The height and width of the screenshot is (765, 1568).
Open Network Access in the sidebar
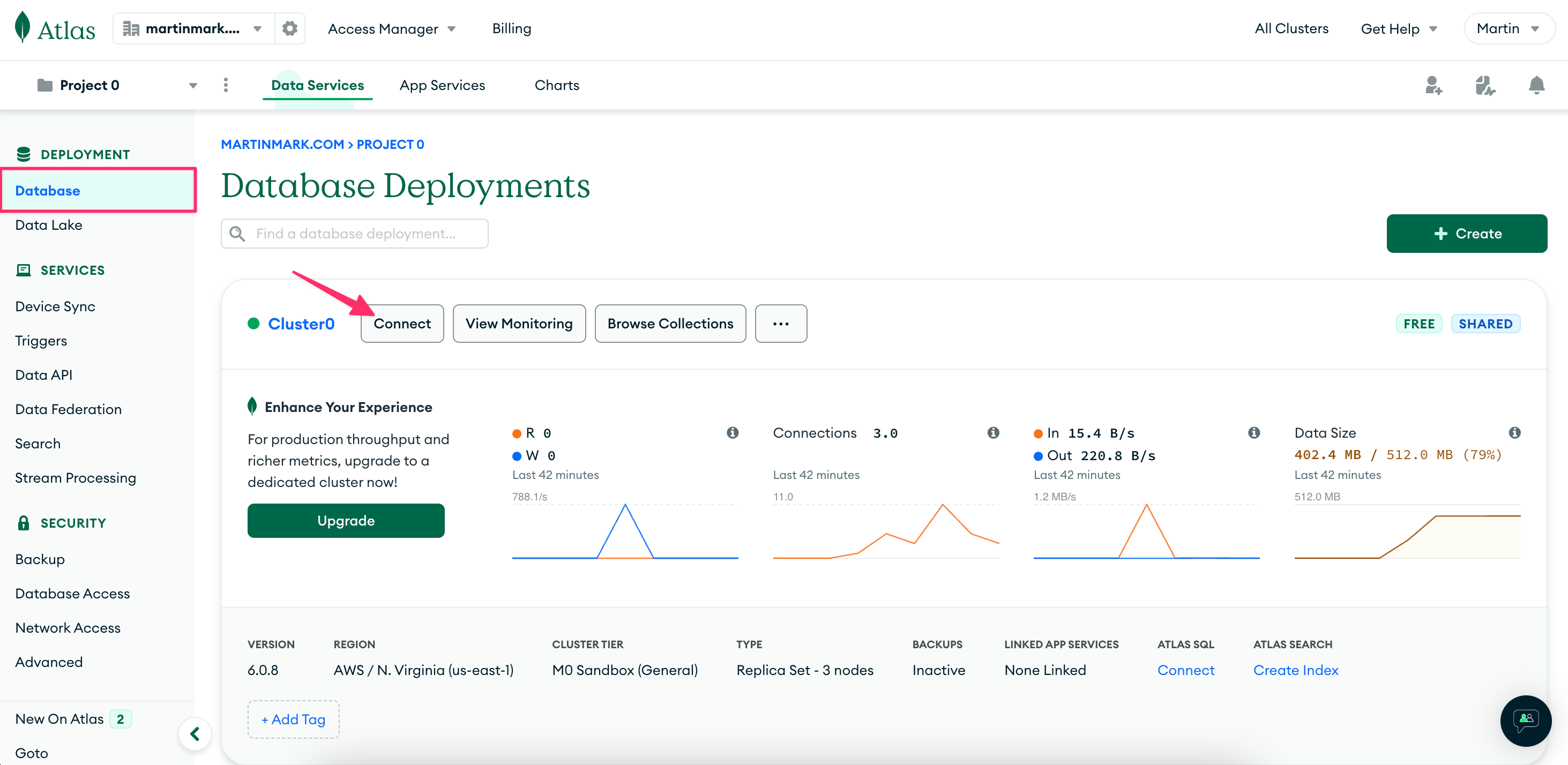[68, 627]
